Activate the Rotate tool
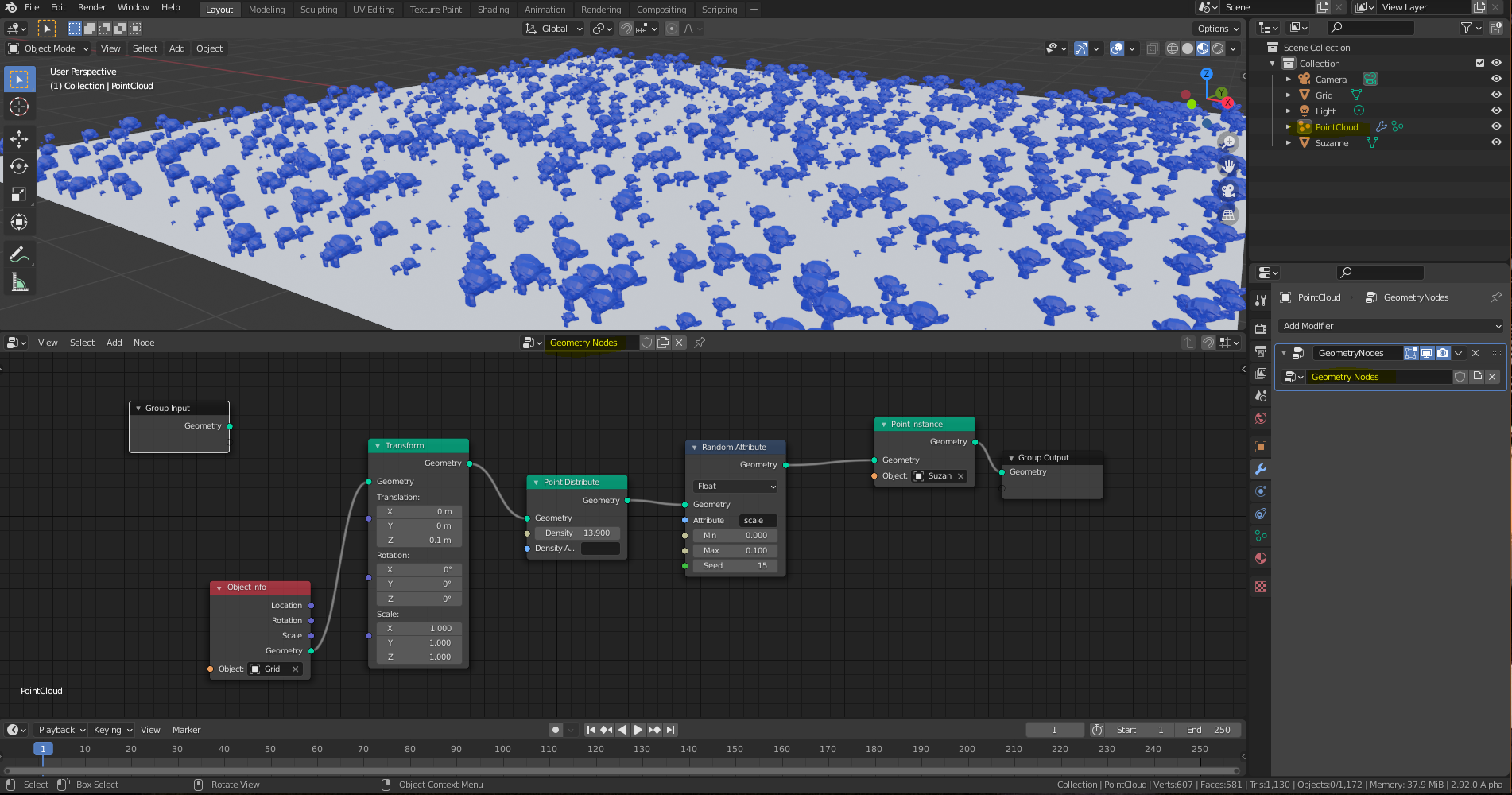Screen dimensions: 1512x795 click(19, 167)
